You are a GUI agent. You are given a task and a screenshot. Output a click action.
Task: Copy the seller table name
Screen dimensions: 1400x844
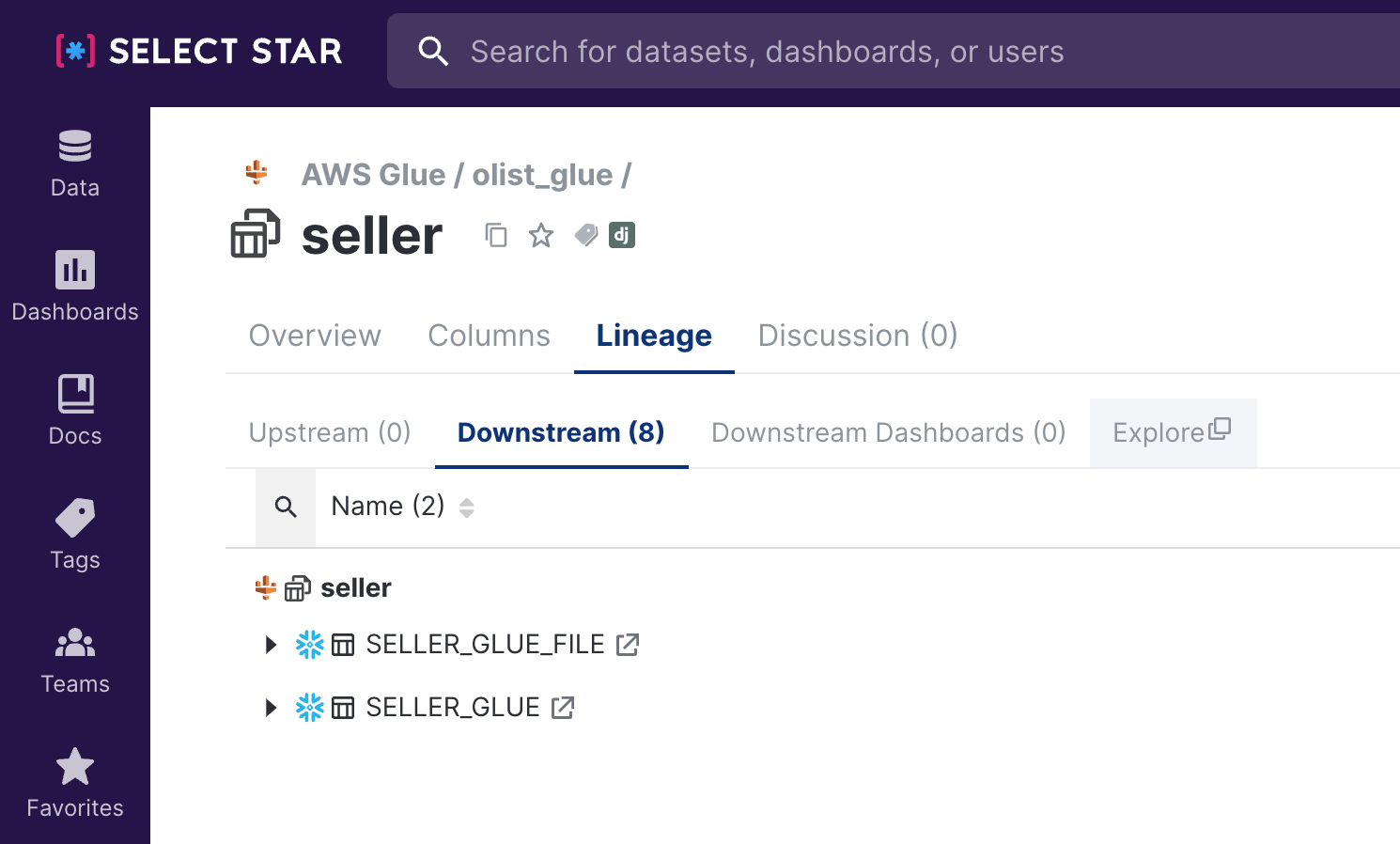coord(496,235)
